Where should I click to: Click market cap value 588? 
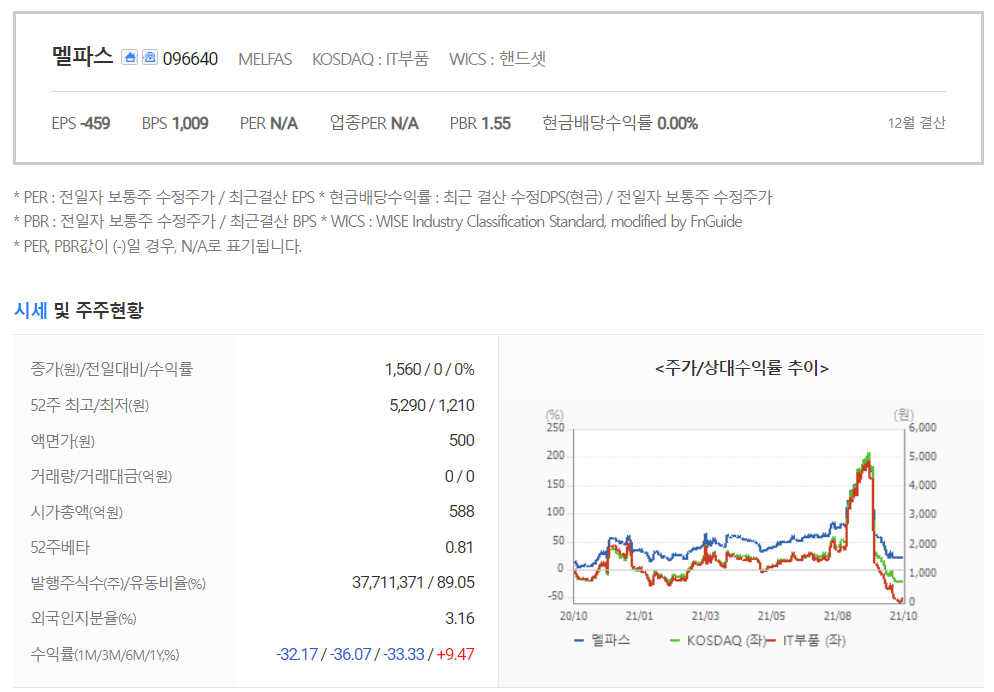(462, 511)
